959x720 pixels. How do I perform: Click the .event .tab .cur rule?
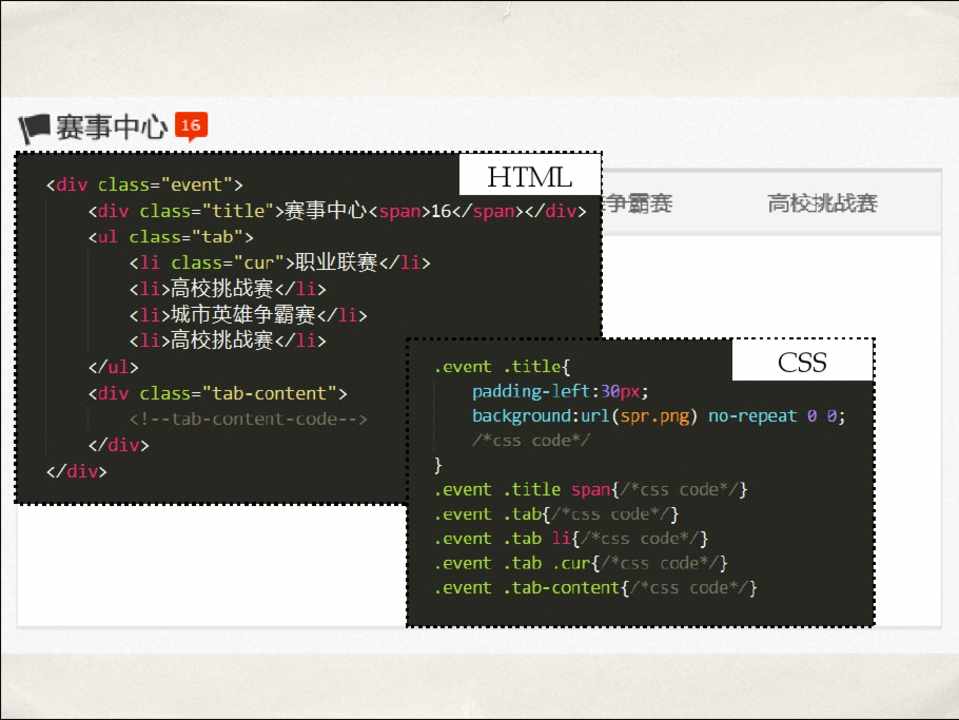[580, 563]
